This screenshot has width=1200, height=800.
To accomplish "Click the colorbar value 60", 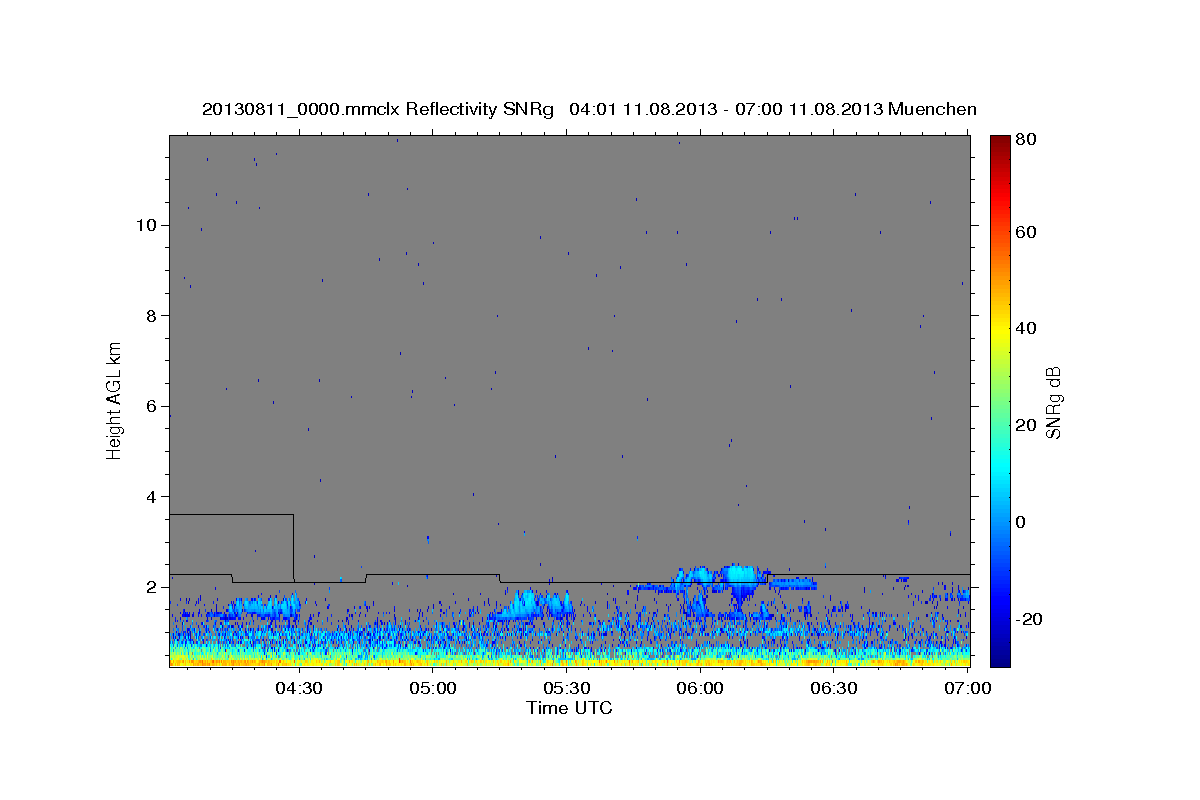I will point(1024,232).
